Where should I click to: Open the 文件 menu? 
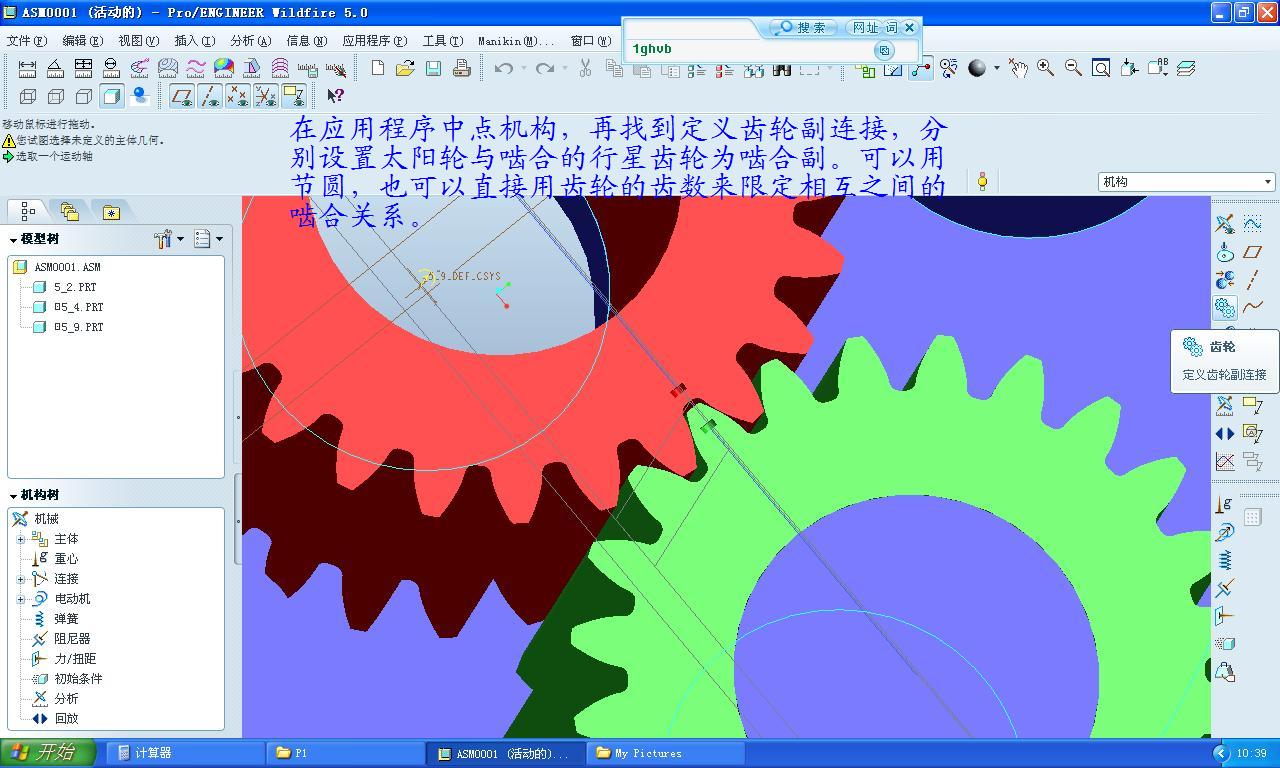[x=26, y=41]
